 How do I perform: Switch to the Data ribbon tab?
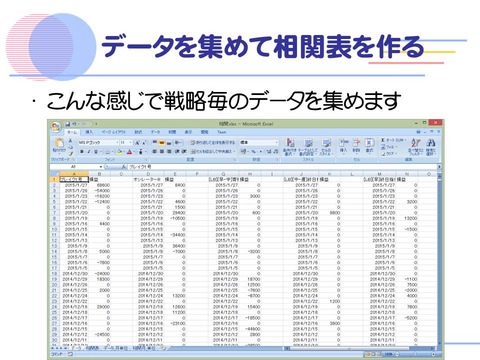[x=155, y=132]
